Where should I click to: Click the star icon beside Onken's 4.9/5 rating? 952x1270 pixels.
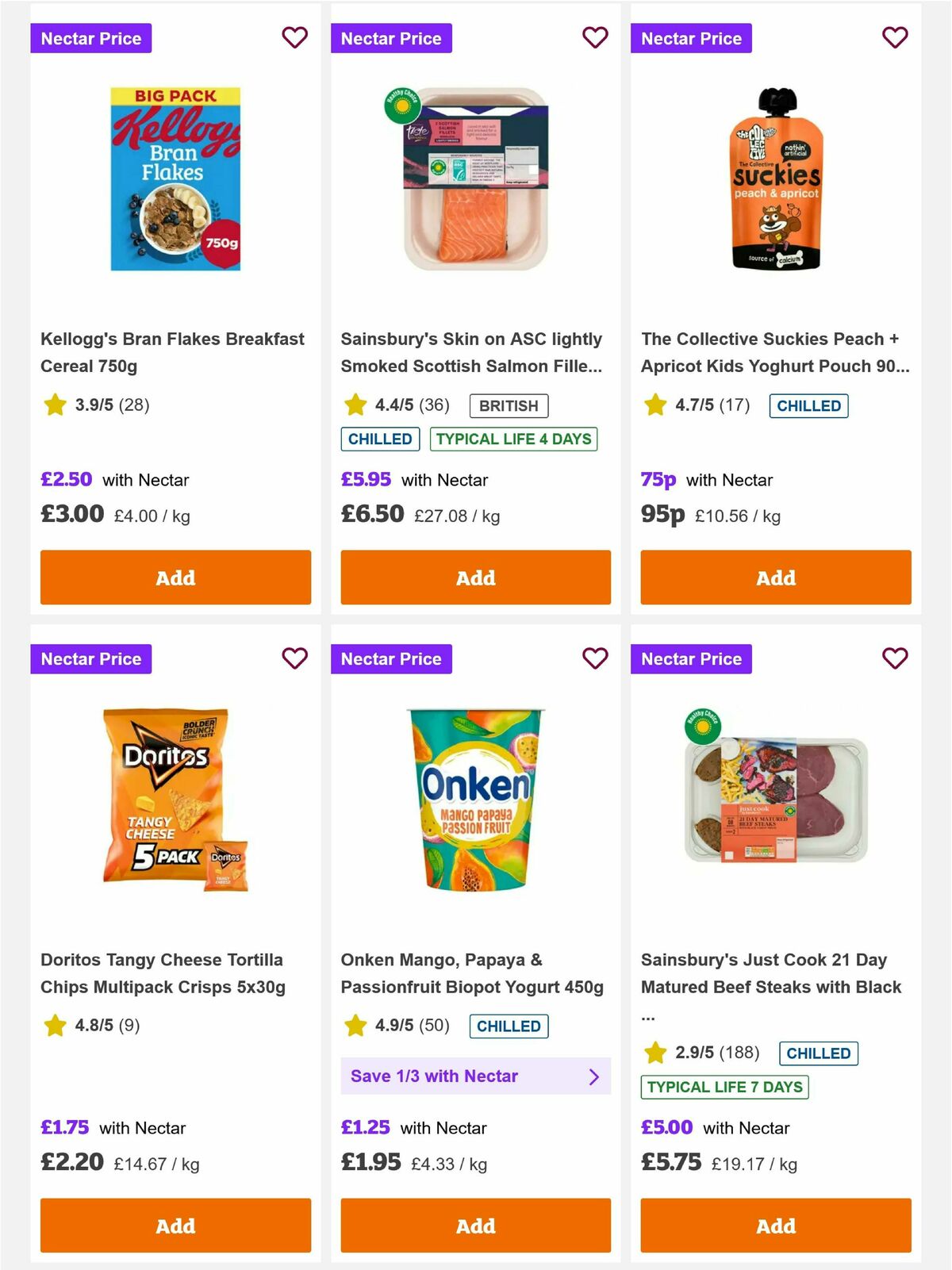[354, 1026]
